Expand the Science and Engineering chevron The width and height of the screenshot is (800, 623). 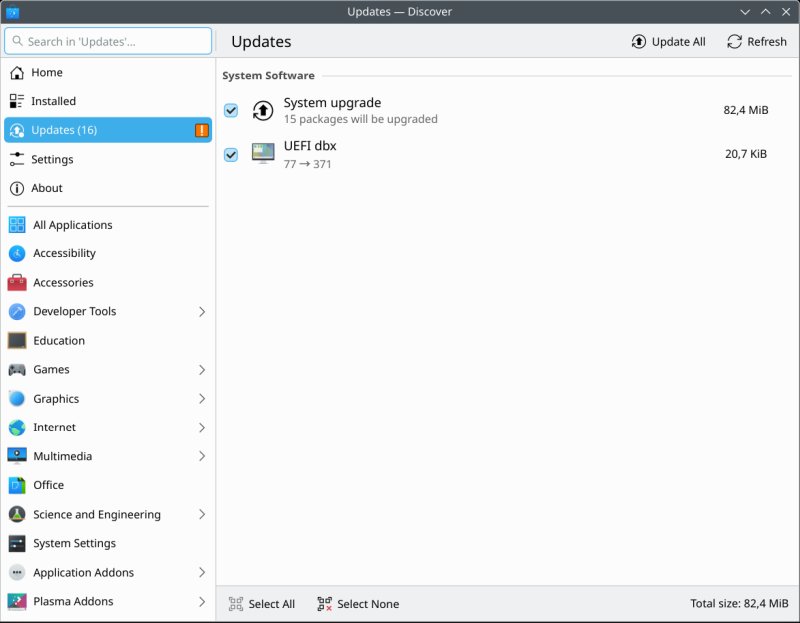coord(201,514)
